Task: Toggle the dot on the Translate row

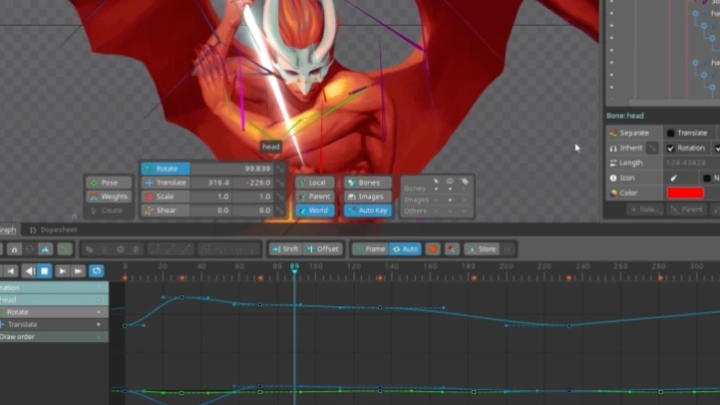Action: pyautogui.click(x=99, y=325)
